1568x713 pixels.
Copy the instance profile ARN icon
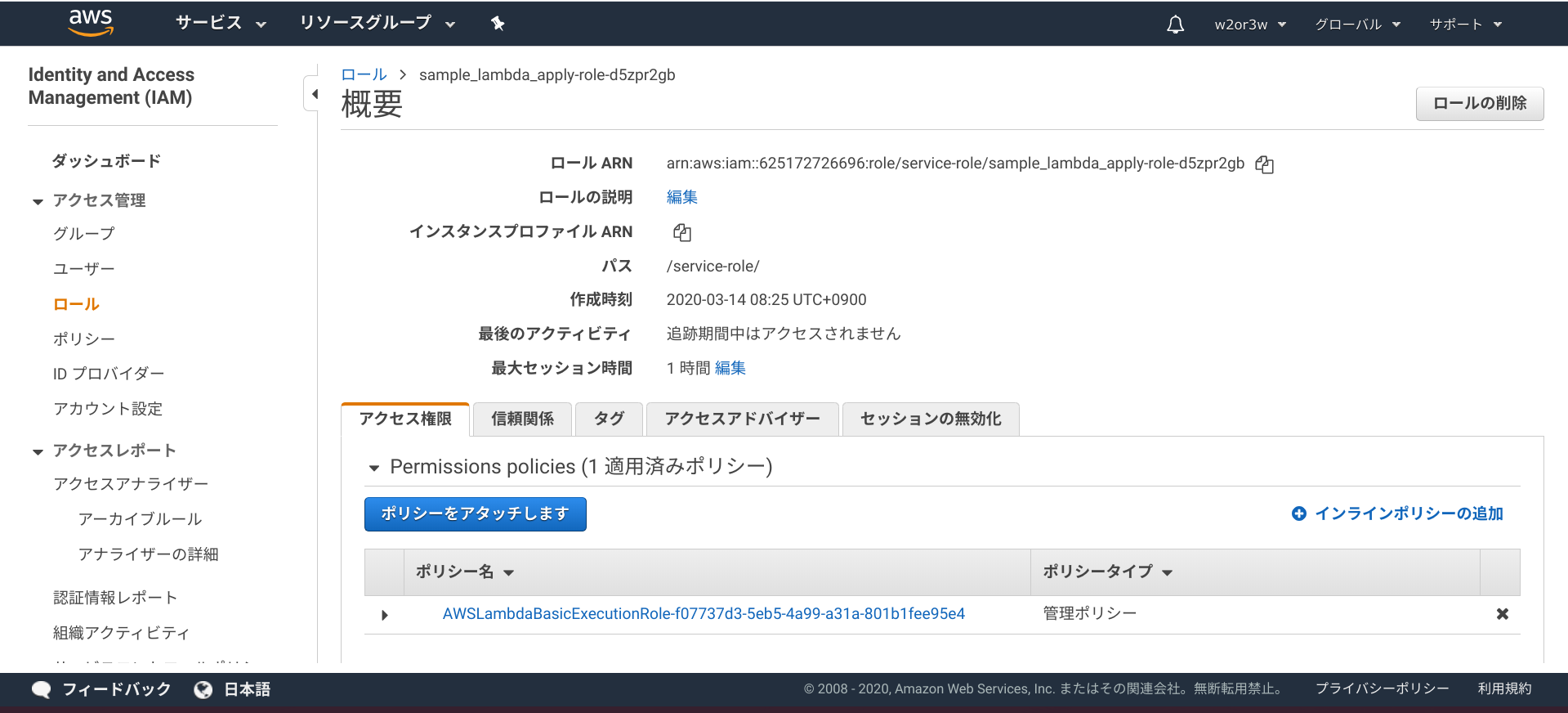(682, 233)
